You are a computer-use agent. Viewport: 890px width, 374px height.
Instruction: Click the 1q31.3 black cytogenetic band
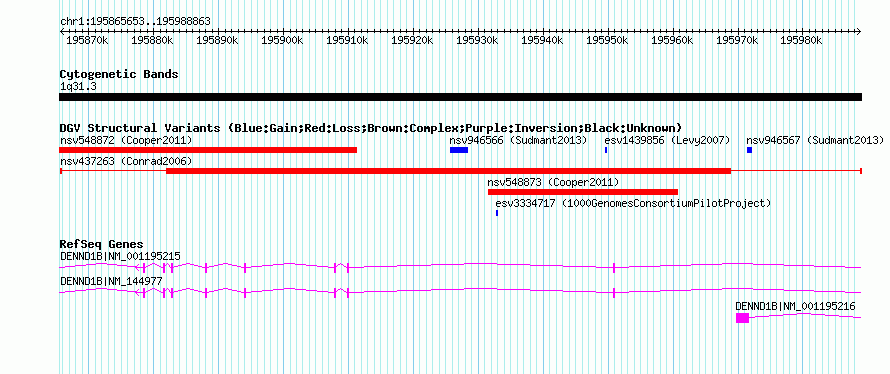[x=460, y=97]
